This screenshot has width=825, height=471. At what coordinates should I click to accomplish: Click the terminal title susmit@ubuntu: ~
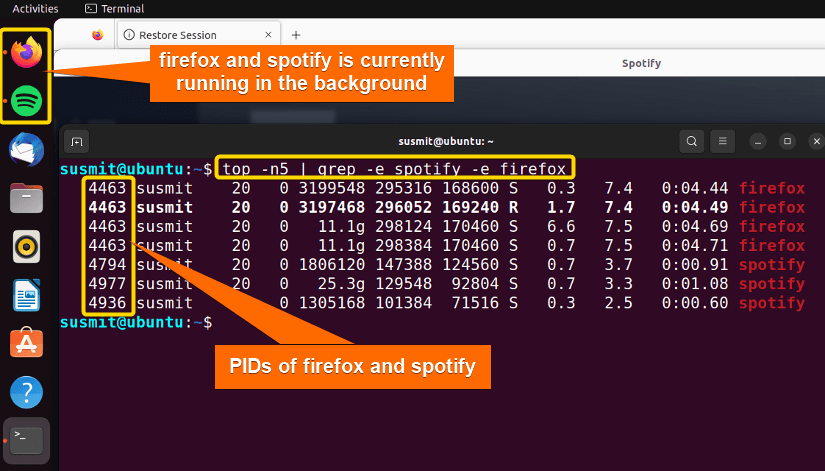pyautogui.click(x=446, y=141)
